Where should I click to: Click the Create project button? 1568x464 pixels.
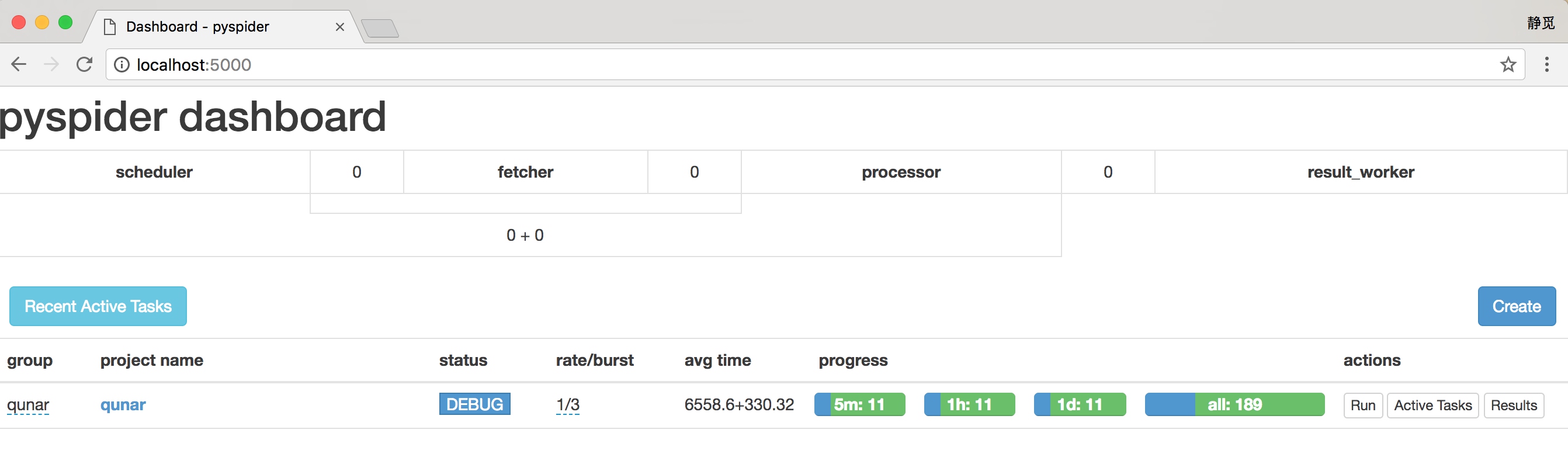(x=1516, y=306)
